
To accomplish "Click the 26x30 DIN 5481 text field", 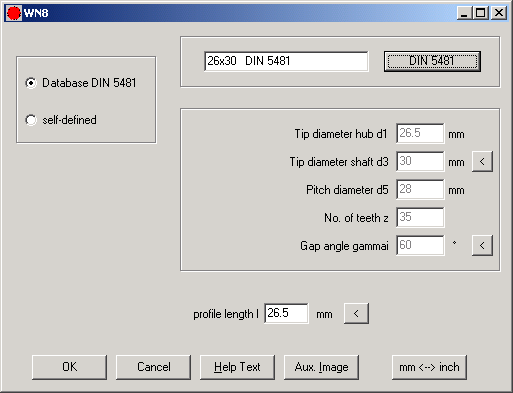I will click(x=286, y=61).
